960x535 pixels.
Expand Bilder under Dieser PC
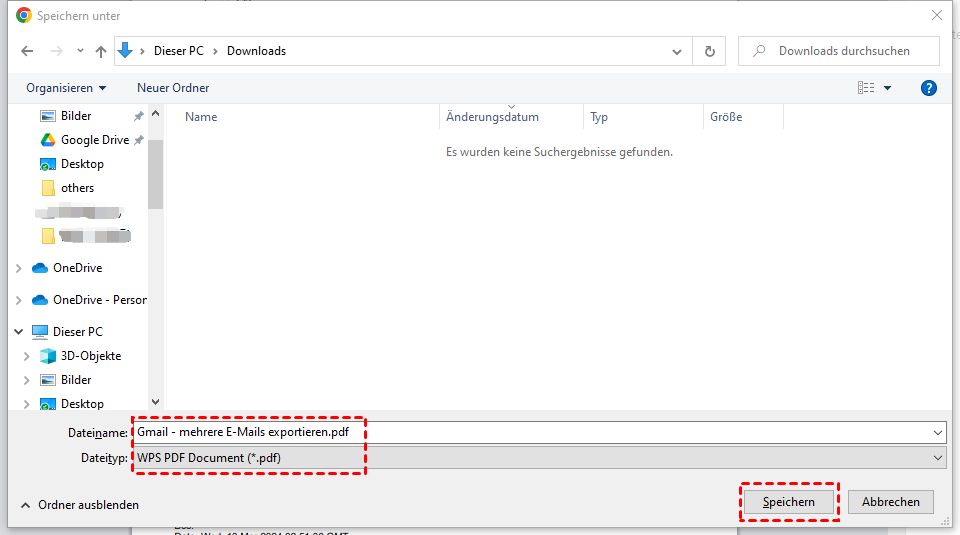coord(26,380)
